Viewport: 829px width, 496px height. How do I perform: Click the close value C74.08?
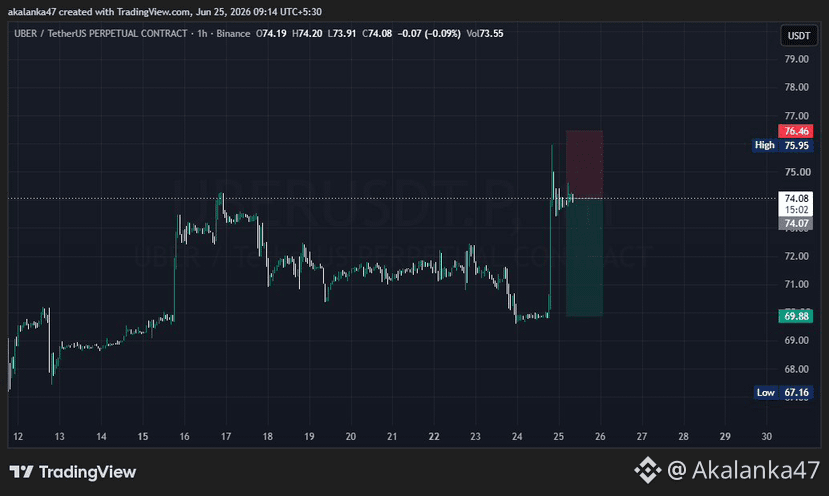pos(377,33)
